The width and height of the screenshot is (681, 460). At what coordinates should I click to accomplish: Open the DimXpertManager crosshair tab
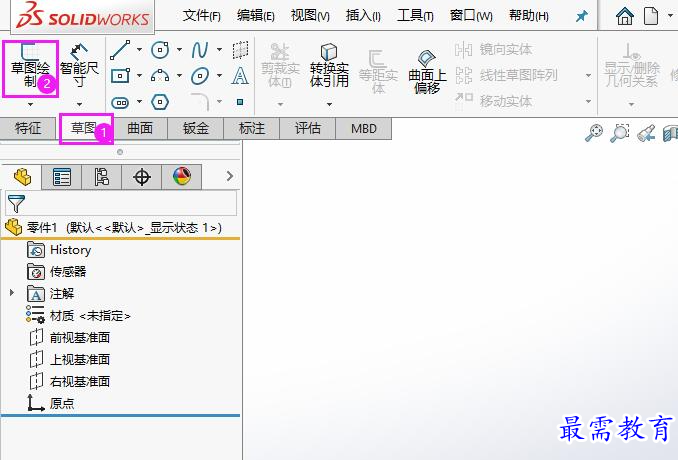pyautogui.click(x=142, y=177)
